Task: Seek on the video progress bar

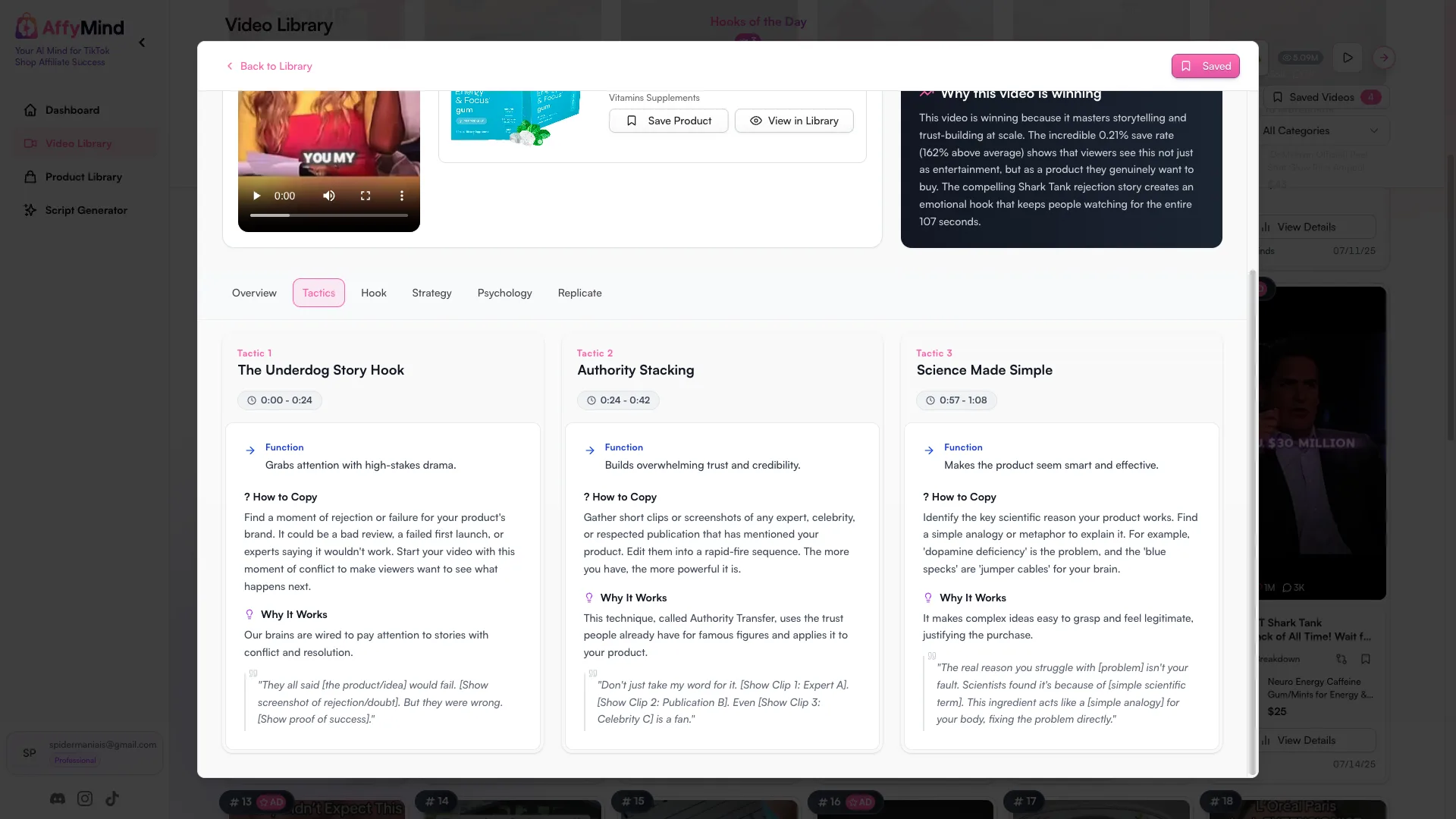Action: click(x=329, y=215)
